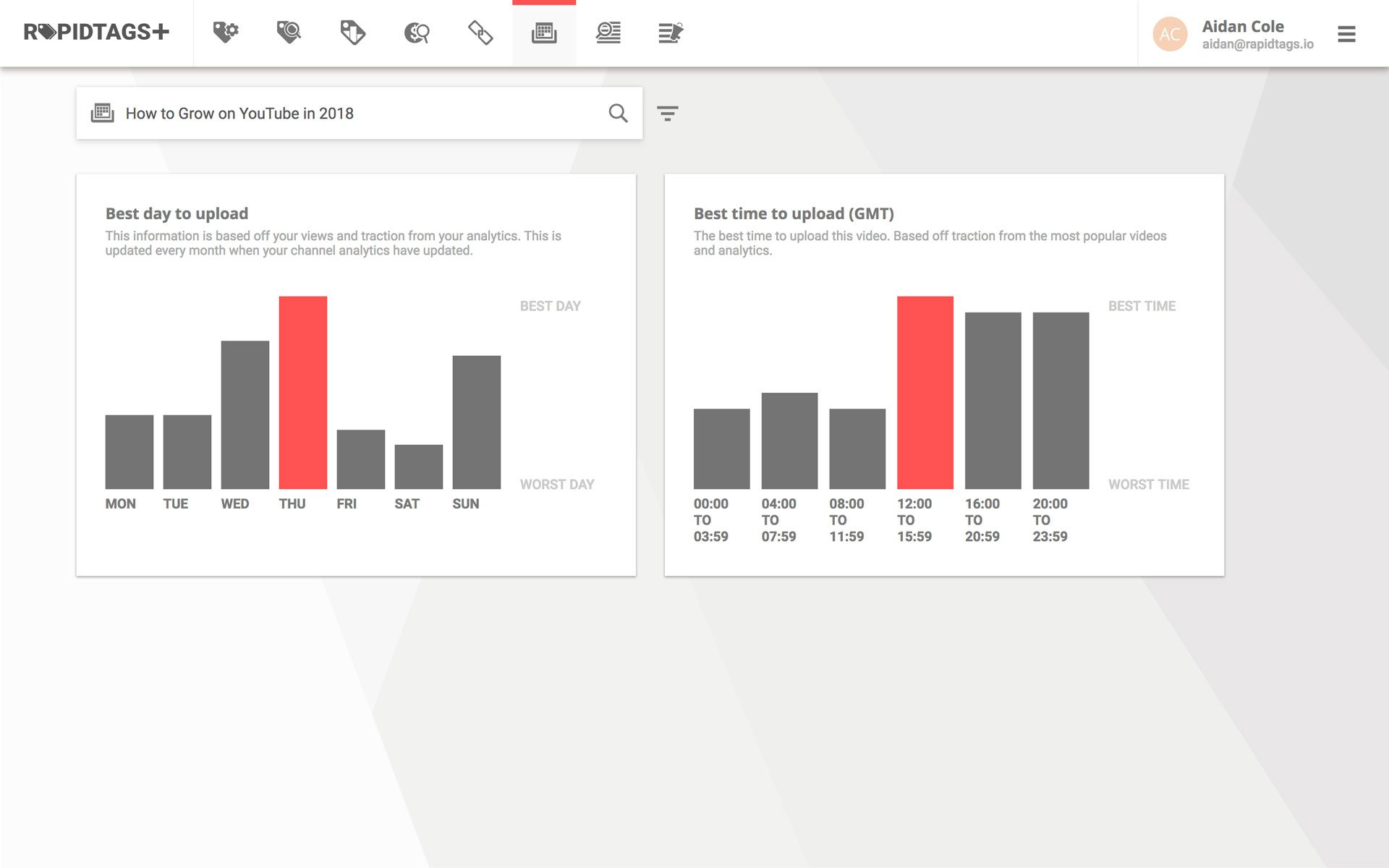1389x868 pixels.
Task: Select the 04:00 to 07:59 bar
Action: [789, 441]
